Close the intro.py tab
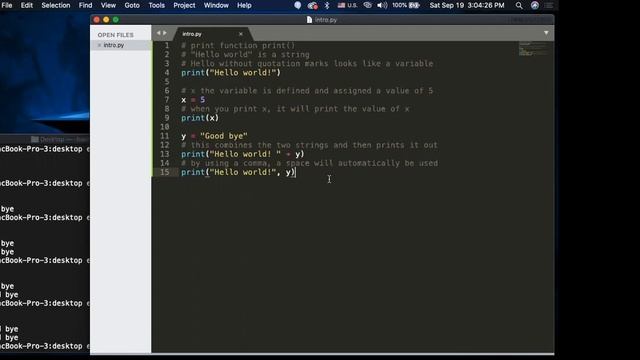Image resolution: width=640 pixels, height=360 pixels. point(241,34)
